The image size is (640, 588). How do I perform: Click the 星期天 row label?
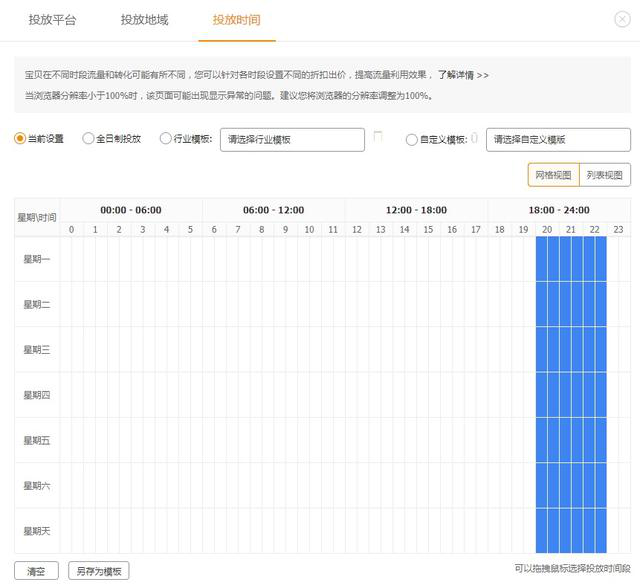[37, 531]
